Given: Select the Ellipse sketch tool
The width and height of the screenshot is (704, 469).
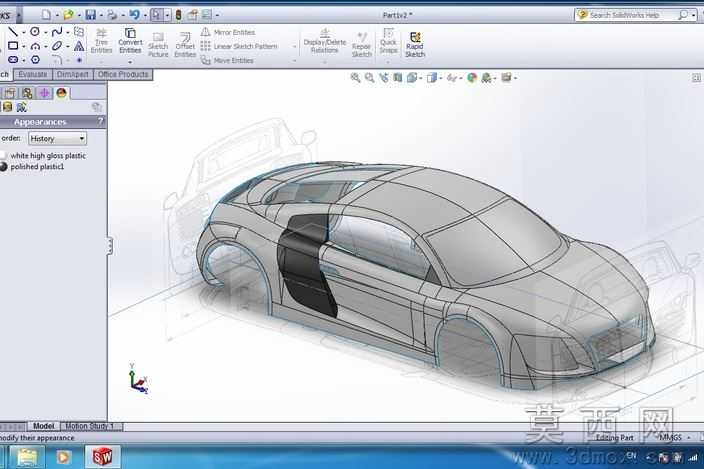Looking at the screenshot, I should [x=57, y=46].
